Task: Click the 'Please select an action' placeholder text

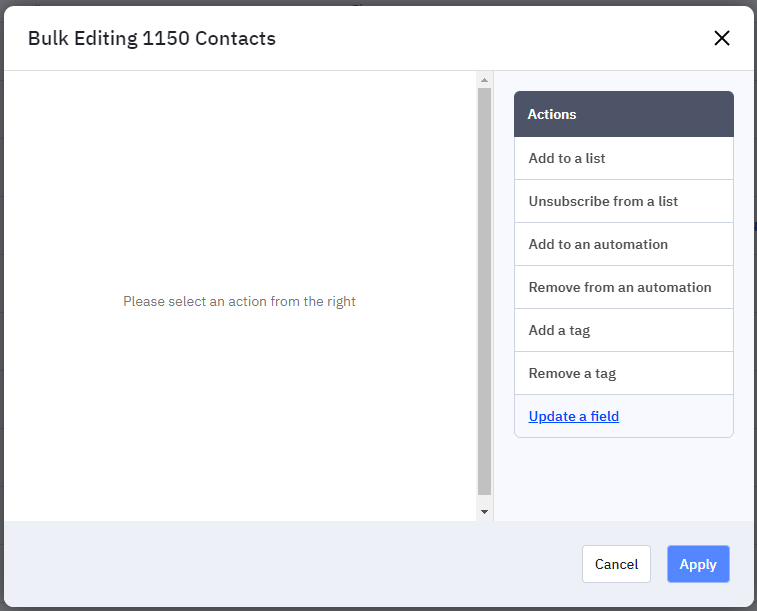Action: [x=239, y=301]
